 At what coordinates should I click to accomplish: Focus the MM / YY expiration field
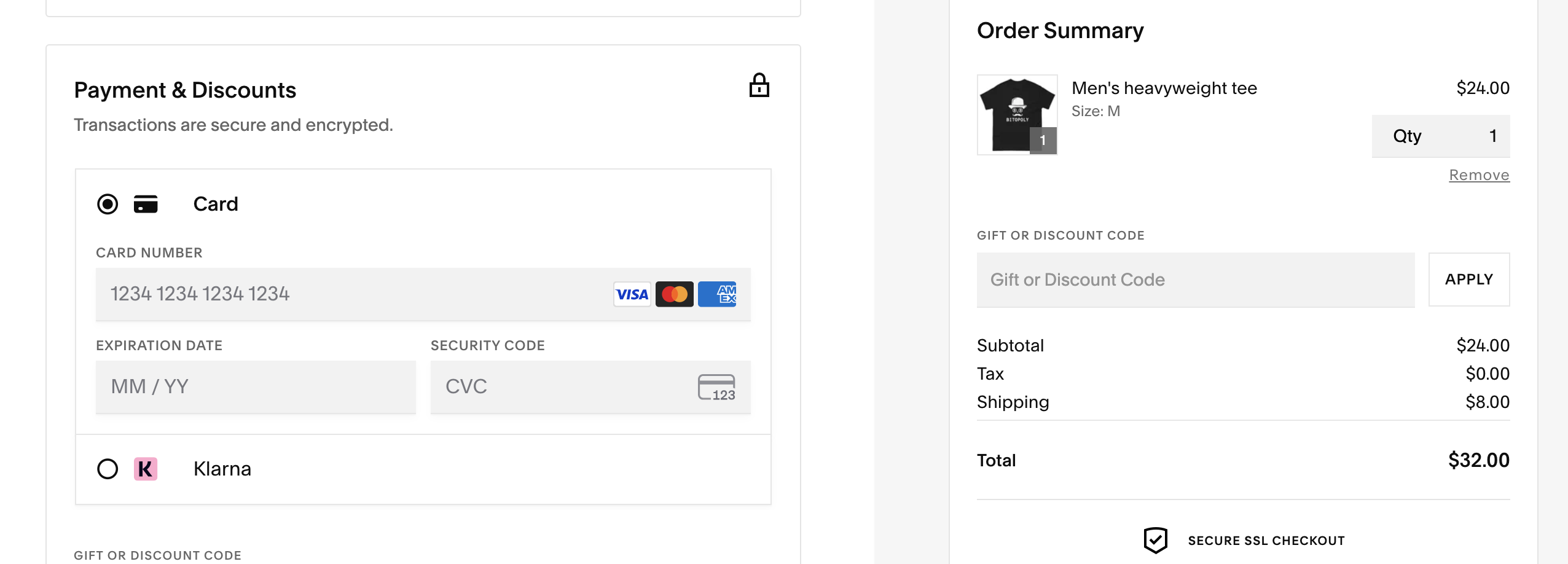(x=256, y=387)
